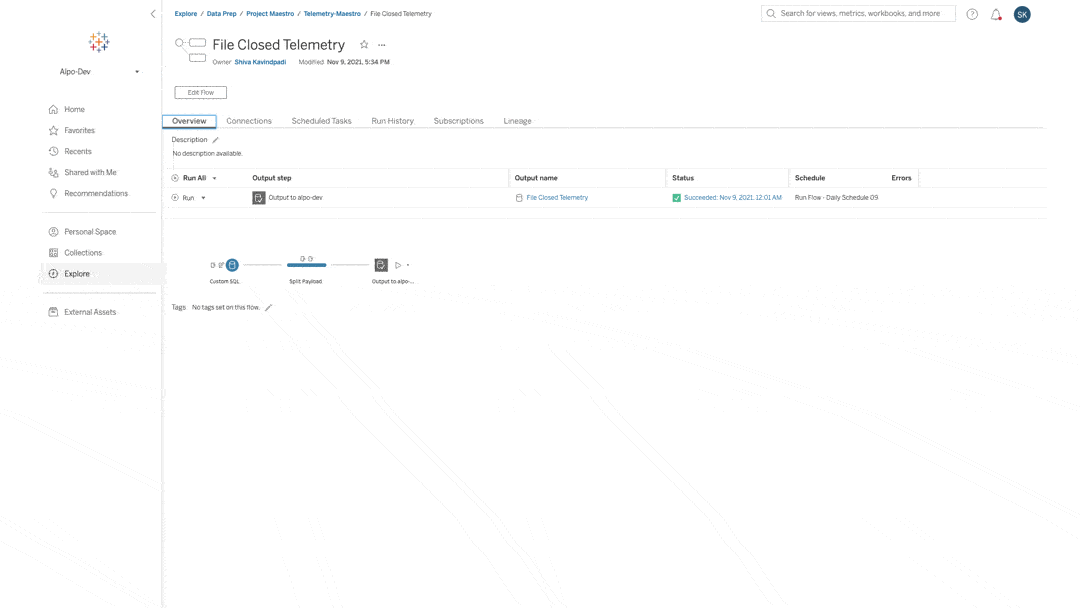Image resolution: width=1080 pixels, height=608 pixels.
Task: Open the Alpo-Dev site dropdown
Action: [x=99, y=72]
